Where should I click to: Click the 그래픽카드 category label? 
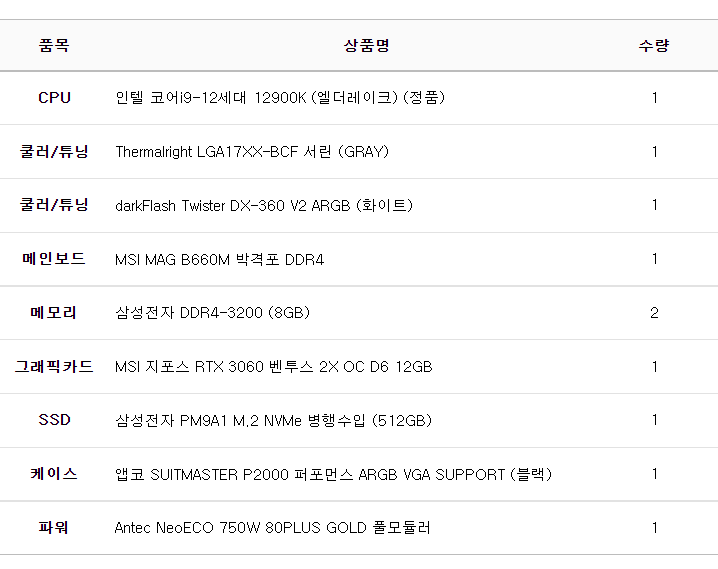54,367
